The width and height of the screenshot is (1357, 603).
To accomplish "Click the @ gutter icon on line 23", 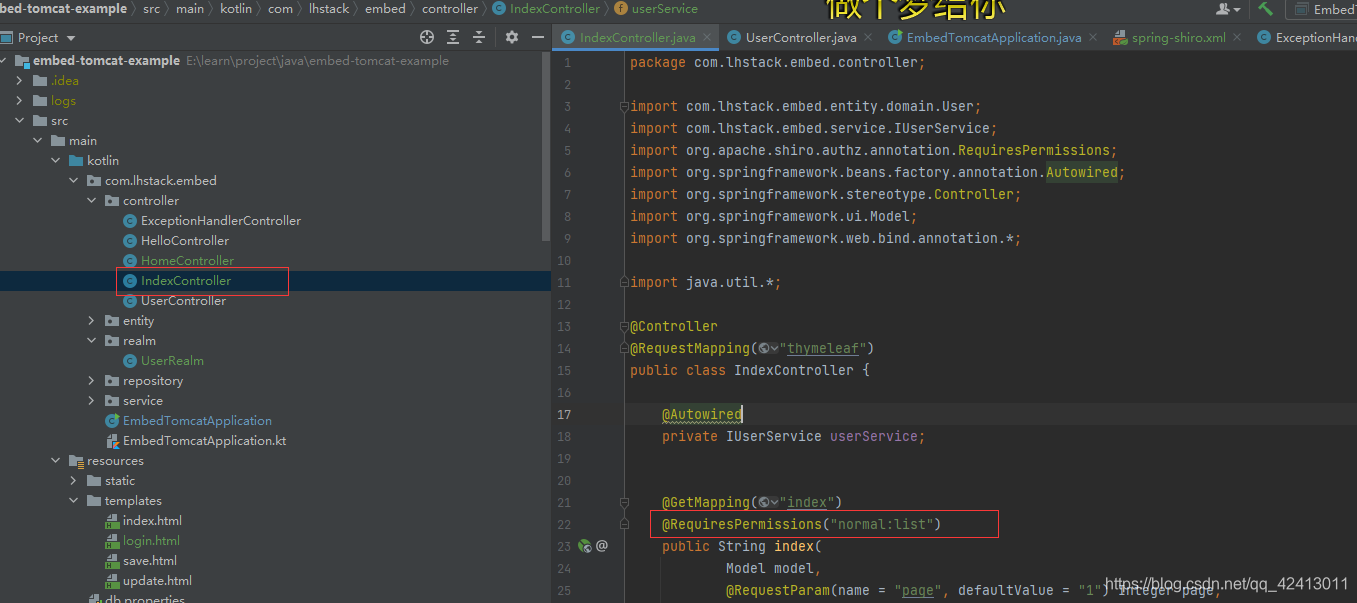I will [602, 546].
